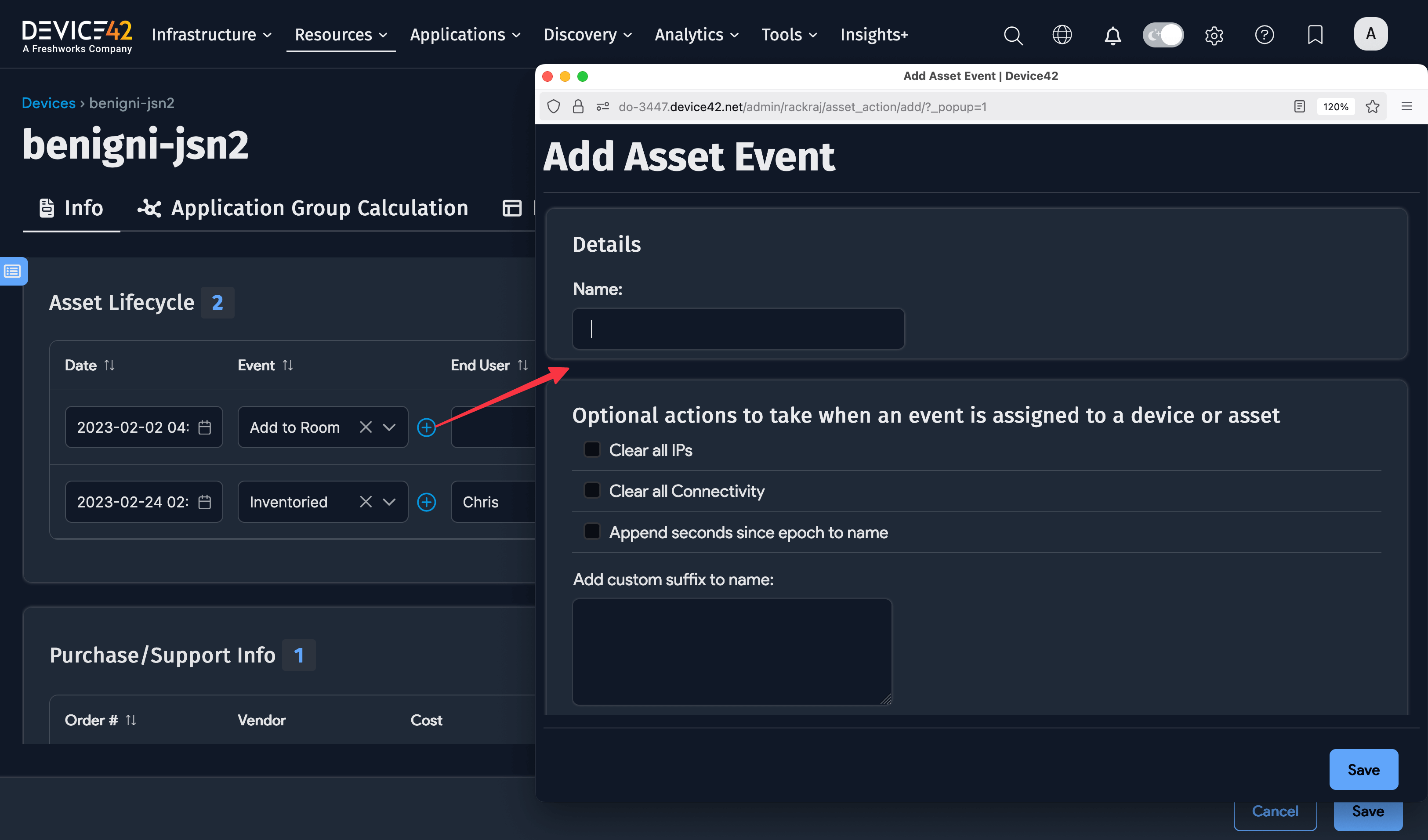Open the Analytics menu

coord(696,35)
